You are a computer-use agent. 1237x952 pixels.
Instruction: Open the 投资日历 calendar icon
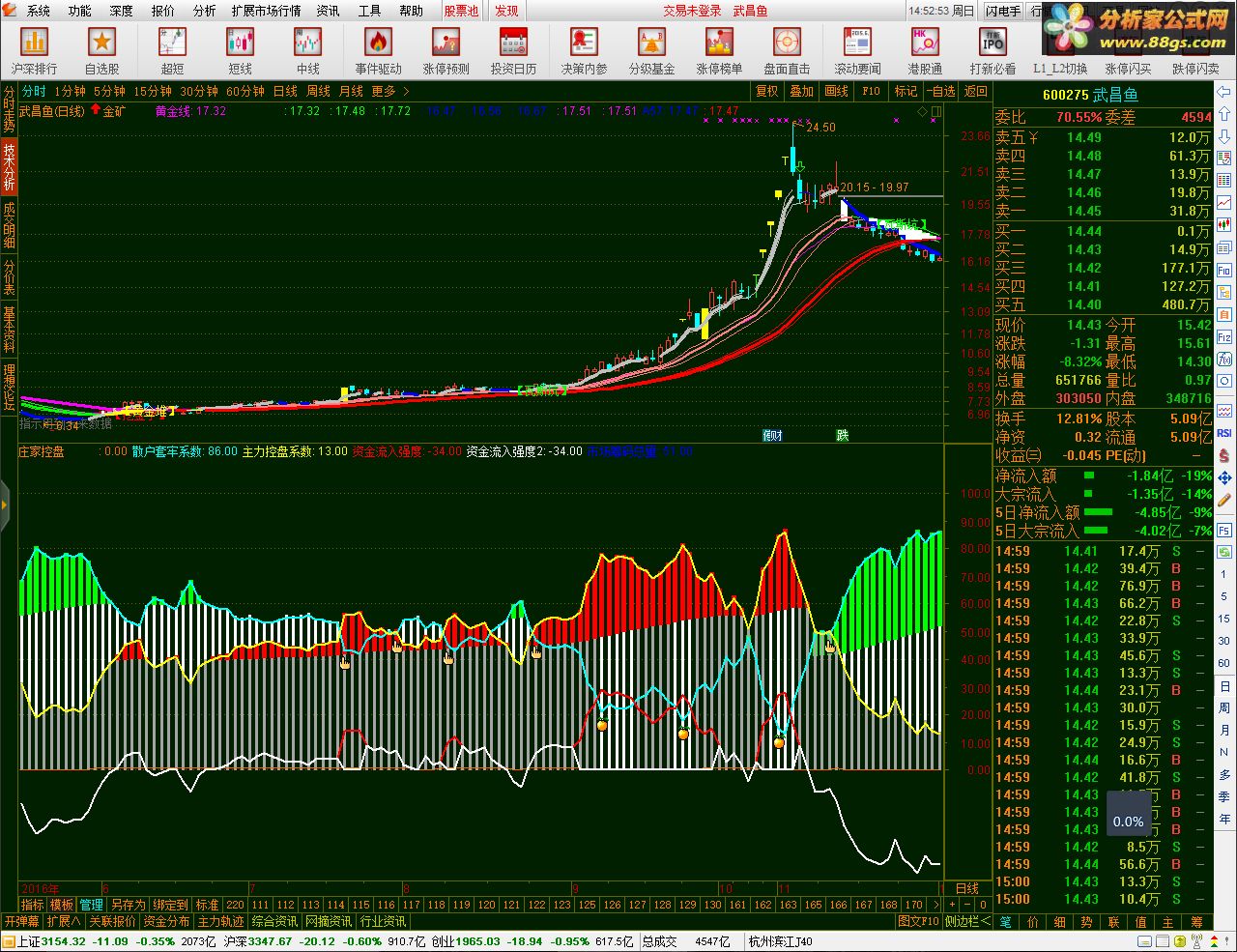click(513, 51)
